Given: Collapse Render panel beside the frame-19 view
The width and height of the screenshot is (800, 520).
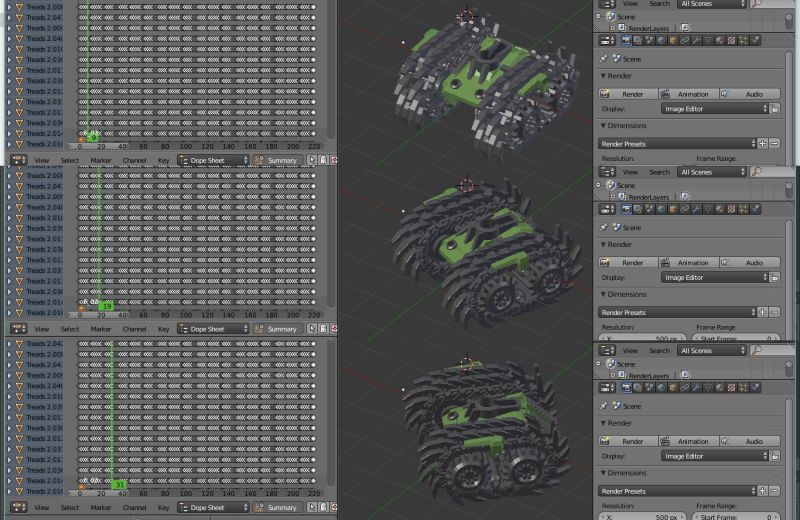Looking at the screenshot, I should (603, 244).
